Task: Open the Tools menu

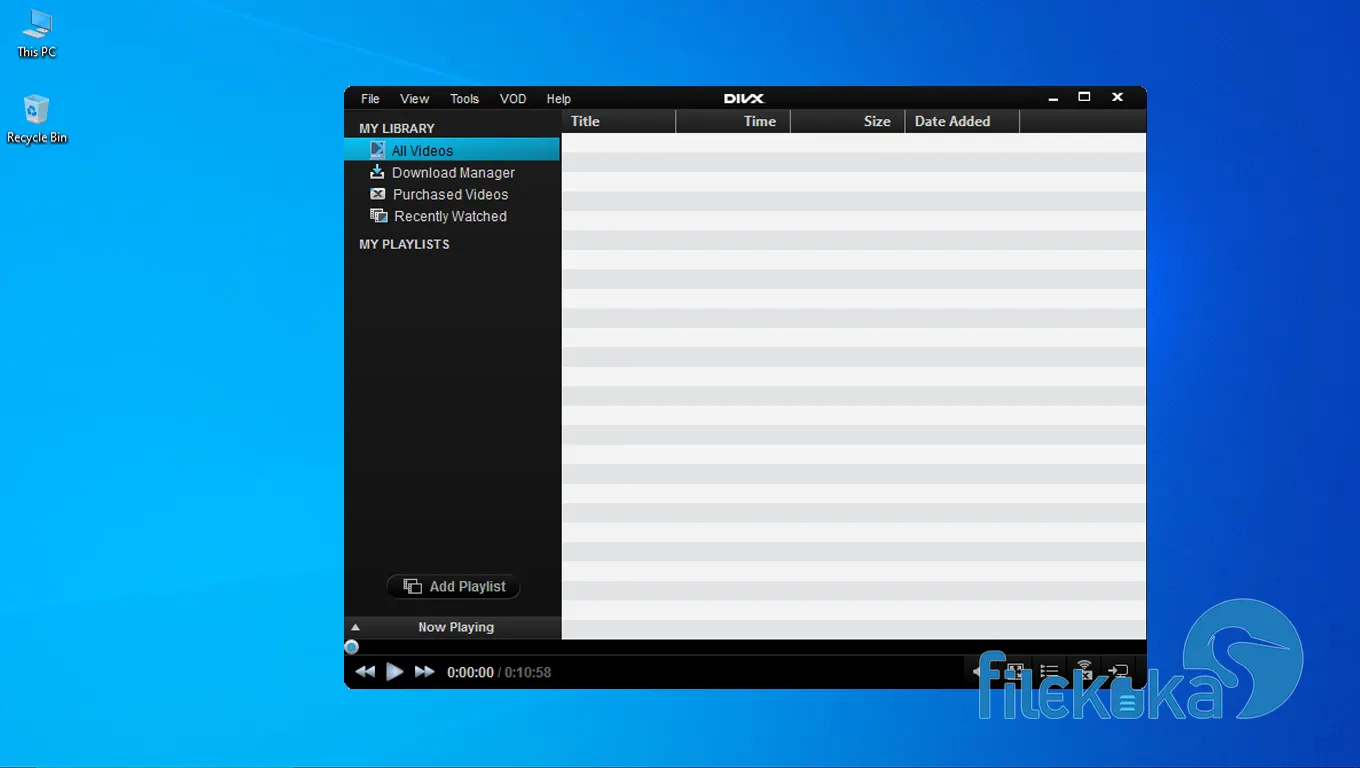Action: coord(464,99)
